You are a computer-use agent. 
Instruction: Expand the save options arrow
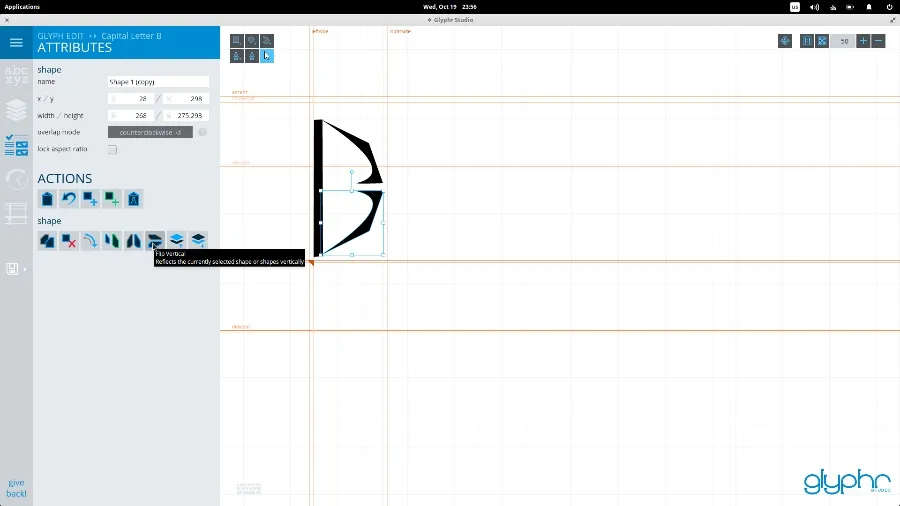pyautogui.click(x=25, y=269)
